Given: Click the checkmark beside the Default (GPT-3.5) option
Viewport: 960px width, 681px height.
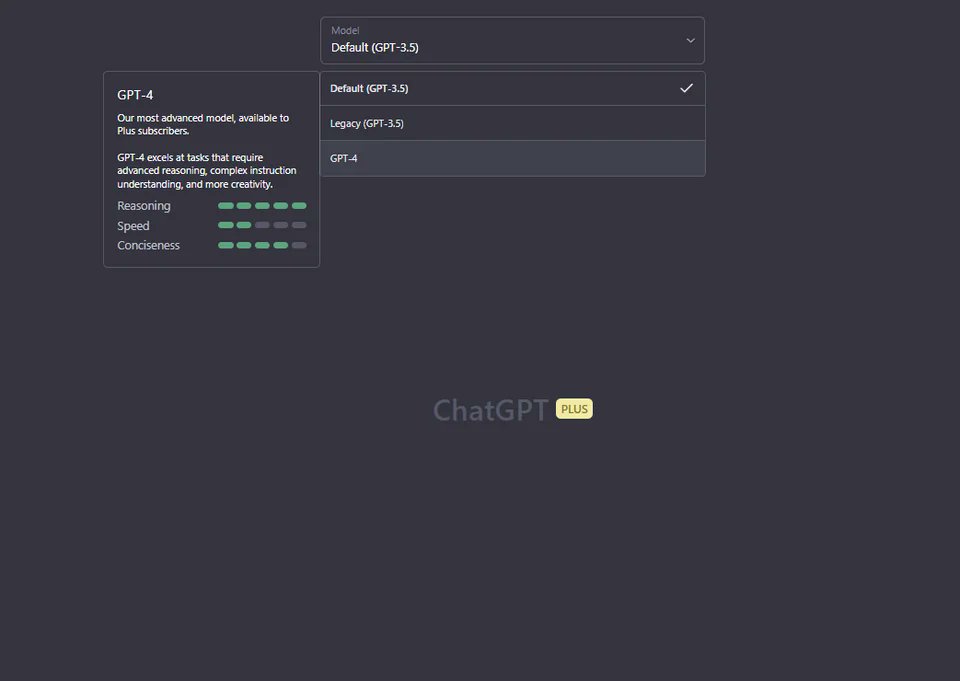Looking at the screenshot, I should (686, 88).
